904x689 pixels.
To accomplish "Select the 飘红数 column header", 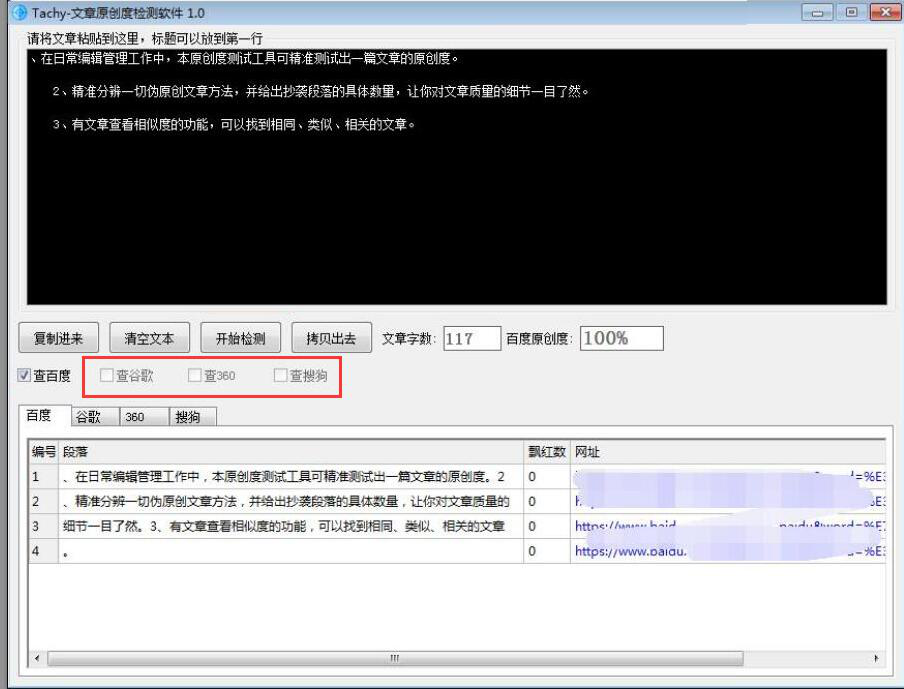I will [x=547, y=452].
